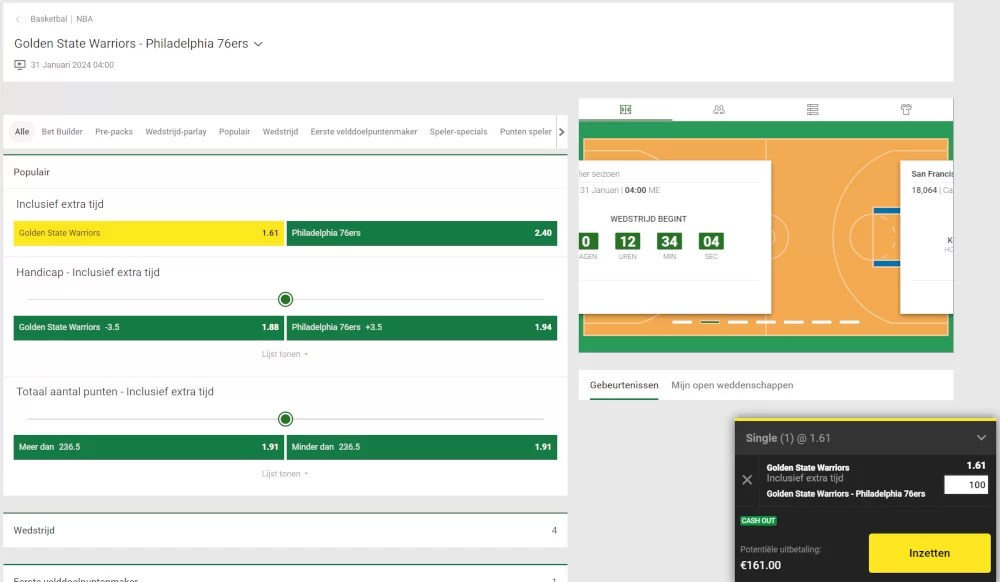The image size is (1000, 582).
Task: Expand the Wedstrijd market section
Action: [285, 530]
